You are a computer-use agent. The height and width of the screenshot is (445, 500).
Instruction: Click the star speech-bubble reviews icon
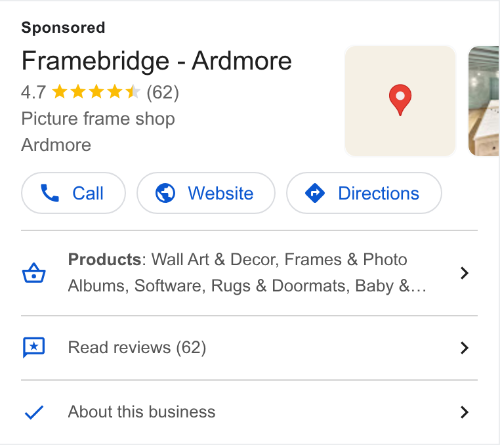pos(34,347)
